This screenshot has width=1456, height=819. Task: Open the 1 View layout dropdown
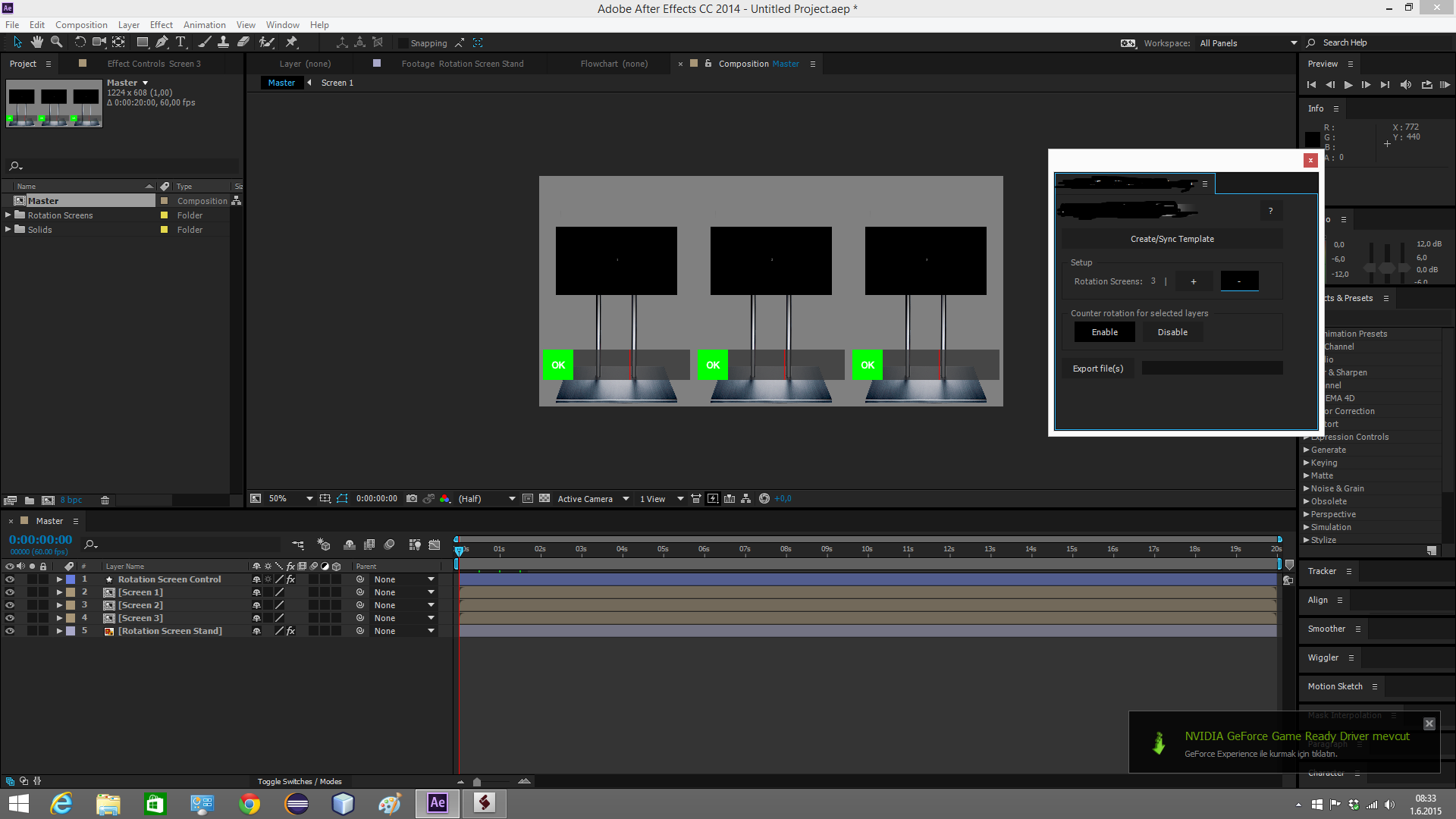click(x=661, y=499)
